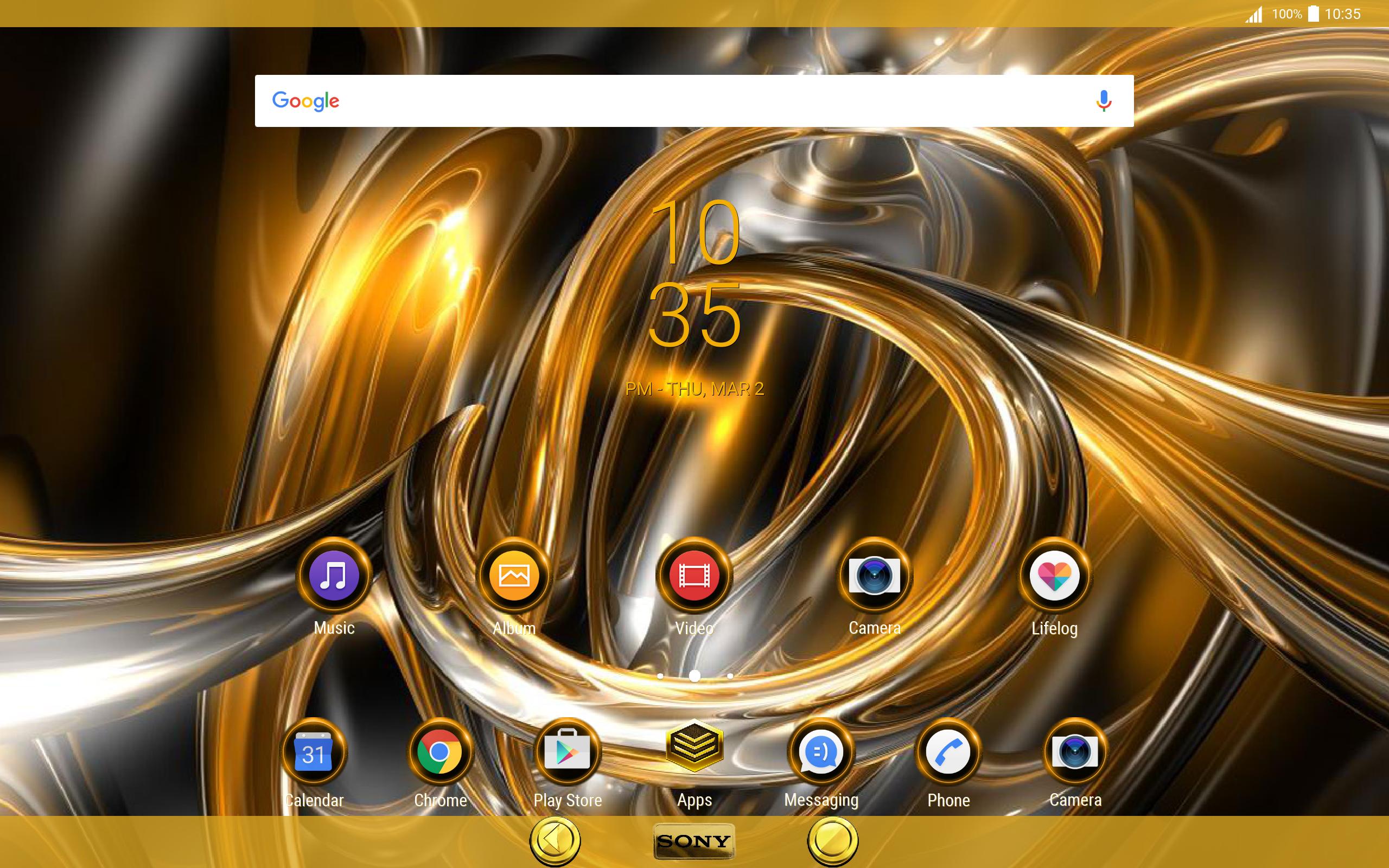The image size is (1389, 868).
Task: Open the Apps drawer
Action: tap(694, 746)
